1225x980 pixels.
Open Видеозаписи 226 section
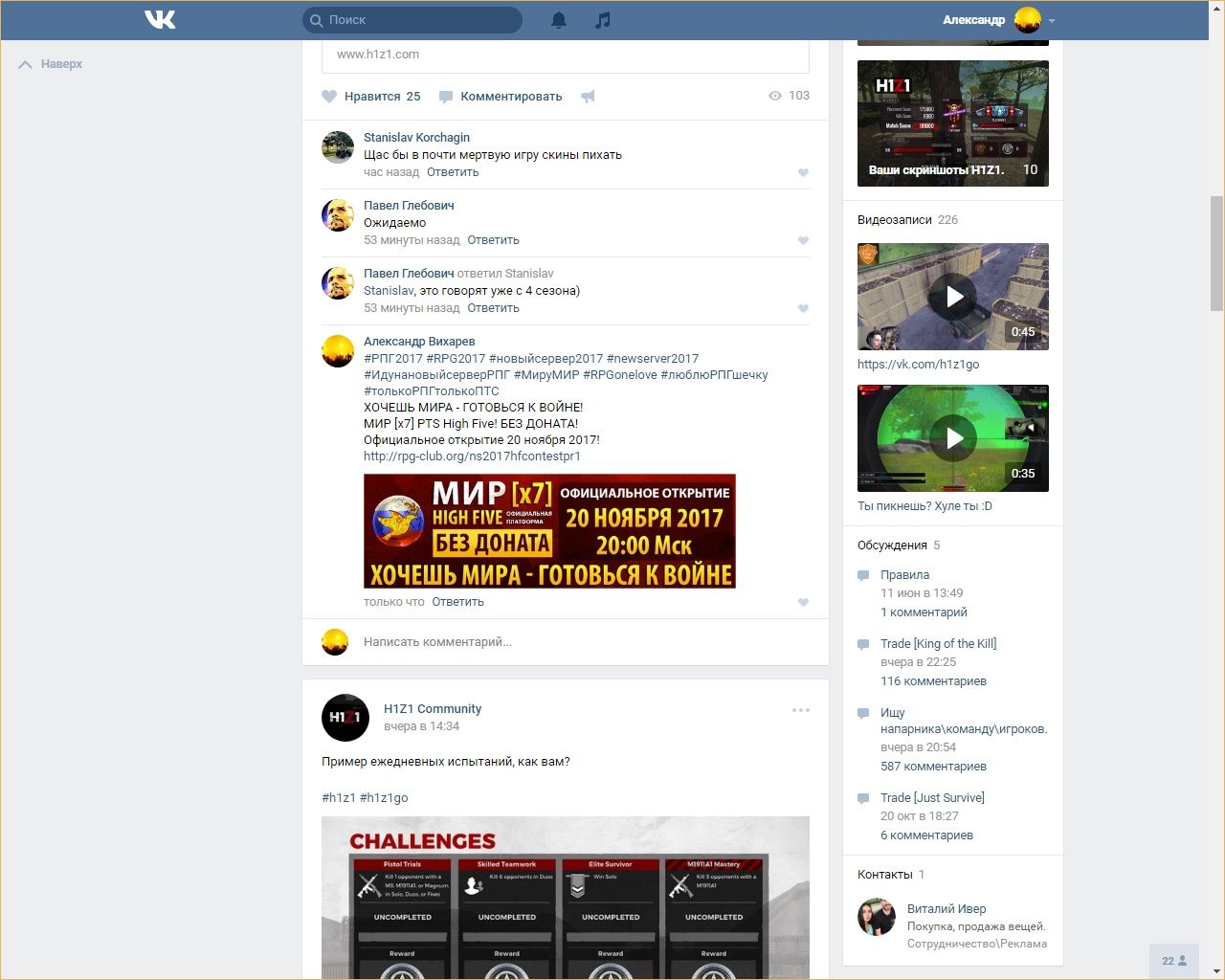tap(907, 219)
